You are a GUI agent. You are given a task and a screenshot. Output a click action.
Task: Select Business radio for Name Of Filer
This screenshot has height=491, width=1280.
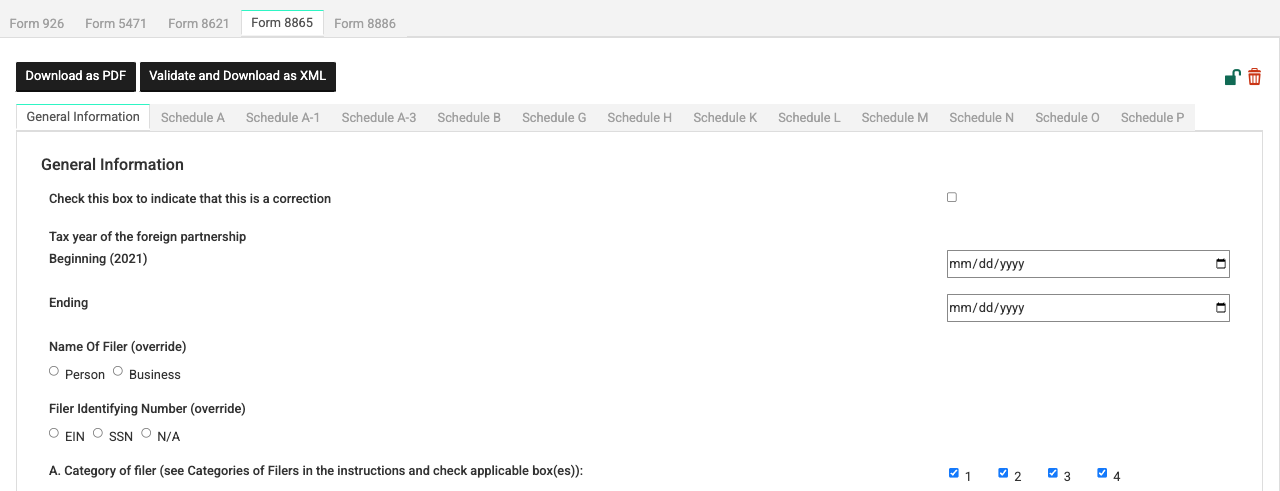click(x=118, y=371)
